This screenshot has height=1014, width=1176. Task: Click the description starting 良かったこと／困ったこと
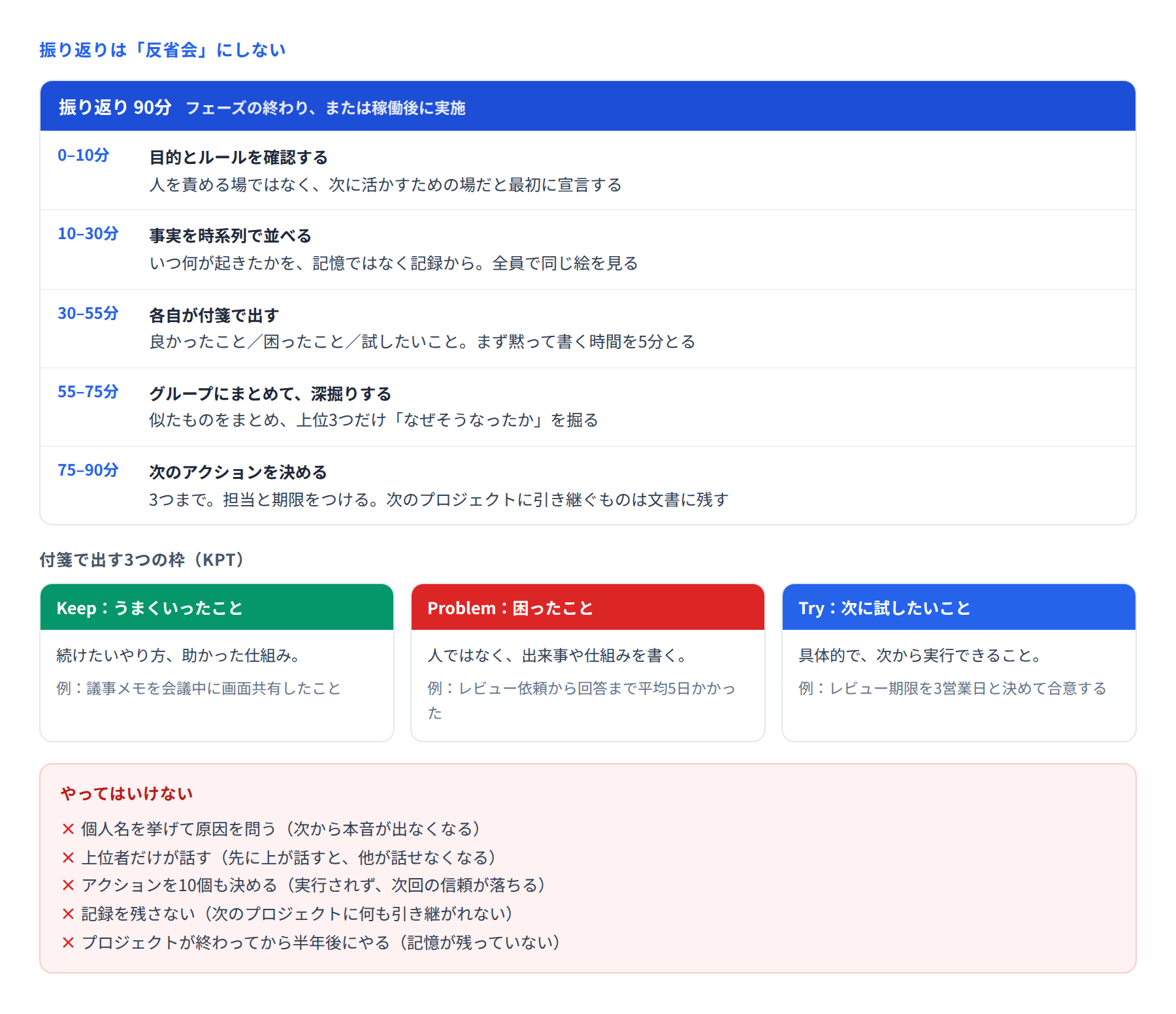(423, 342)
